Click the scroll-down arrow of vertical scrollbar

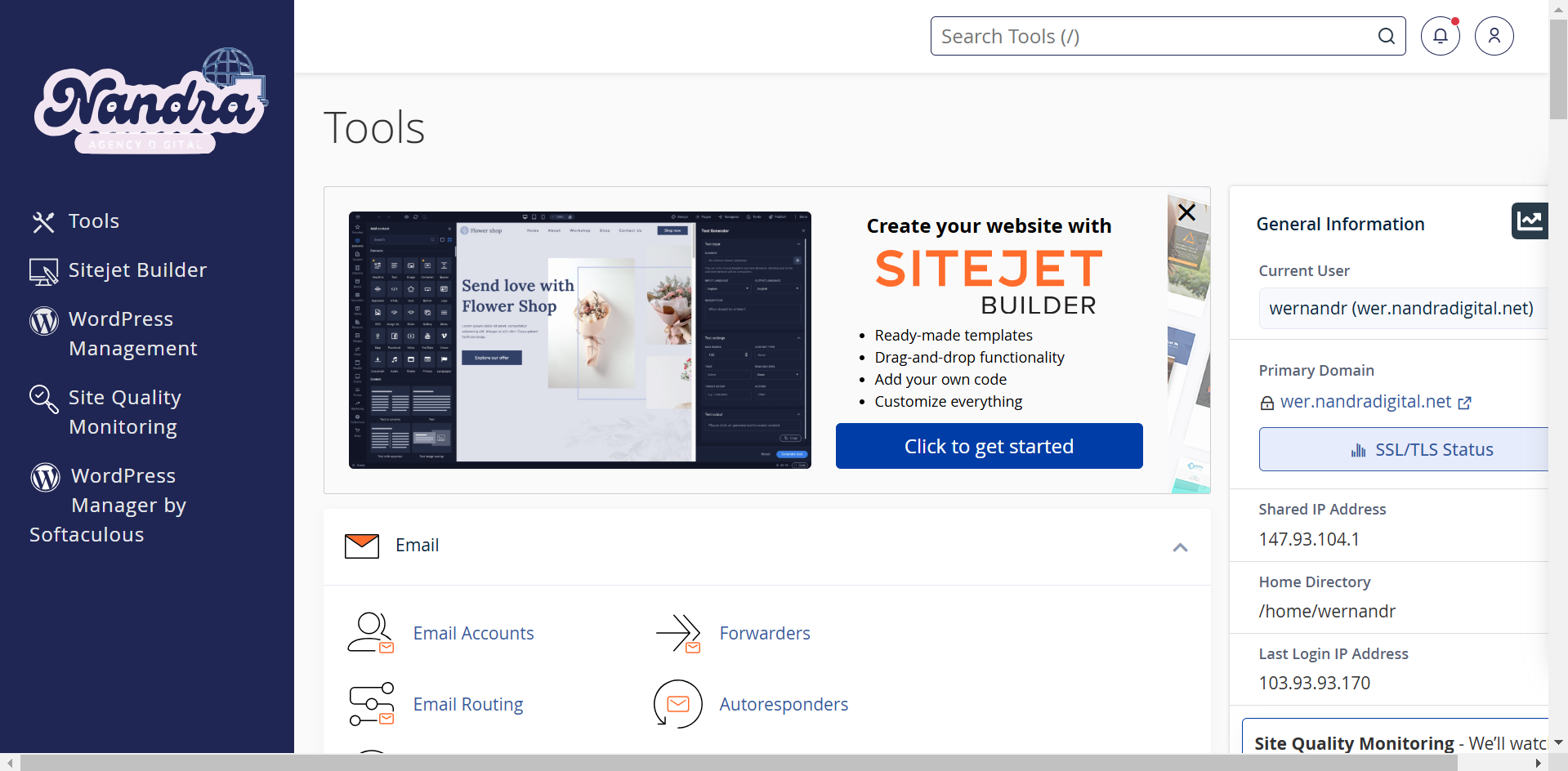[1558, 742]
